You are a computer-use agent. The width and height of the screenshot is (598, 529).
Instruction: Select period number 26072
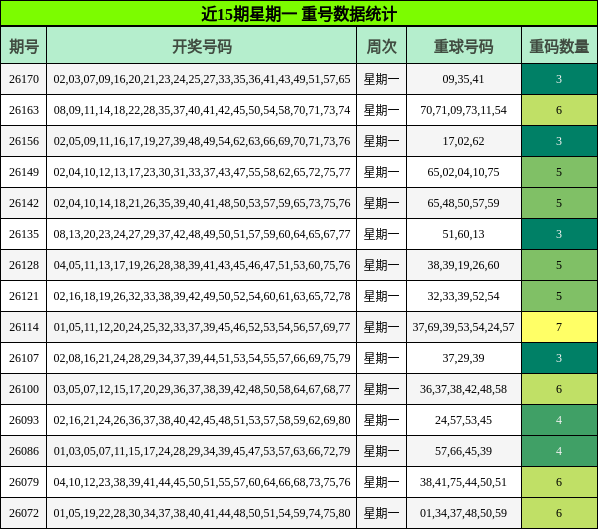click(24, 513)
